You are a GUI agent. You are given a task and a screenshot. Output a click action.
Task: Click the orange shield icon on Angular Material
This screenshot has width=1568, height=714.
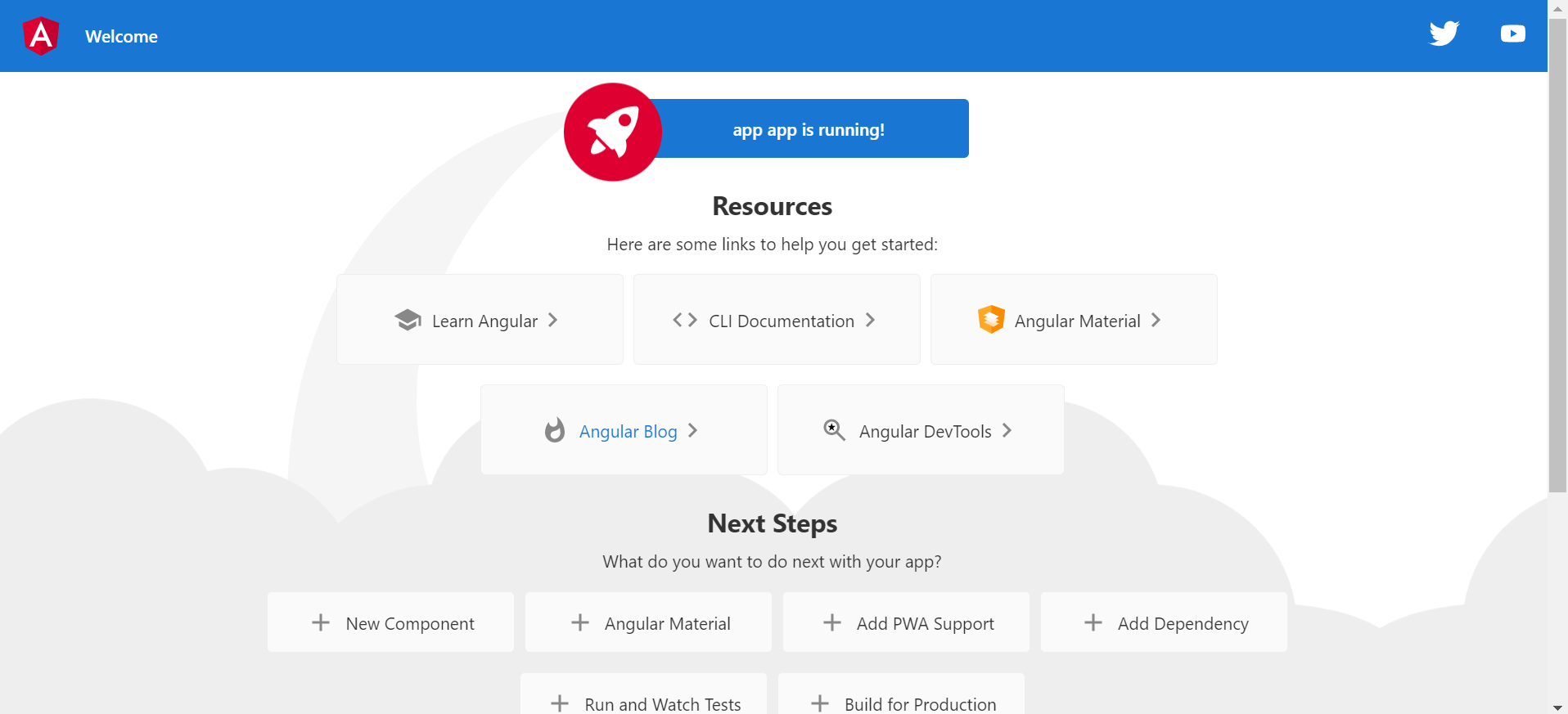coord(991,319)
